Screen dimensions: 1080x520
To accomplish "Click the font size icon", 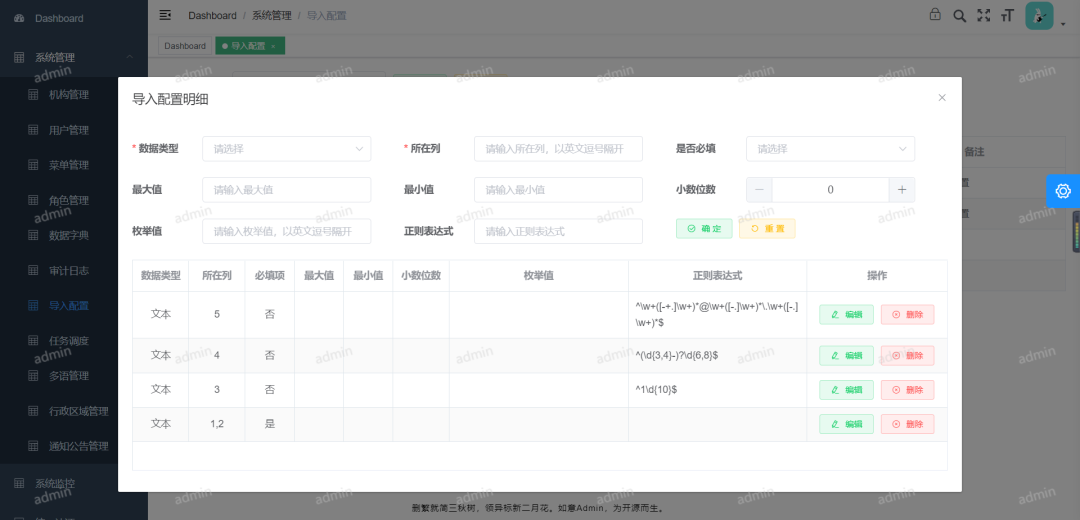I will [x=1007, y=15].
